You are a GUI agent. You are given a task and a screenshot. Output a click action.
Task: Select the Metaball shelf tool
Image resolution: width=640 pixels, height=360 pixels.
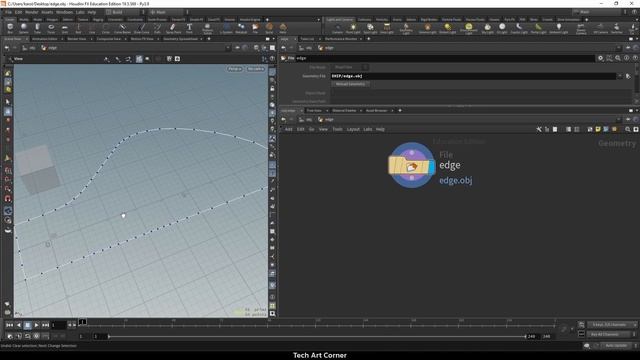click(241, 28)
